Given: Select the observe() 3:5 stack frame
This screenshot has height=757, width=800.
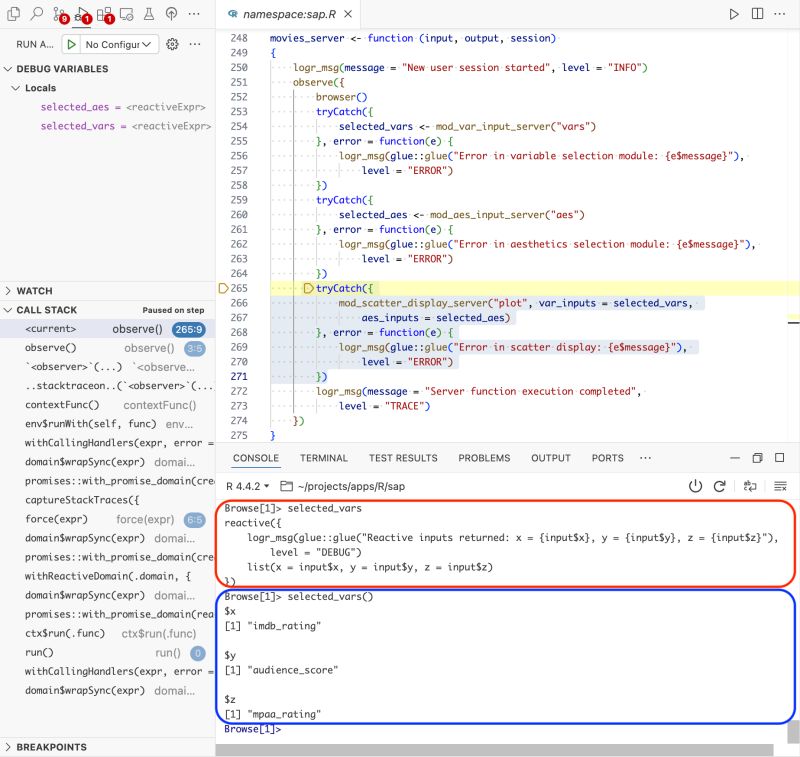Looking at the screenshot, I should click(x=108, y=348).
